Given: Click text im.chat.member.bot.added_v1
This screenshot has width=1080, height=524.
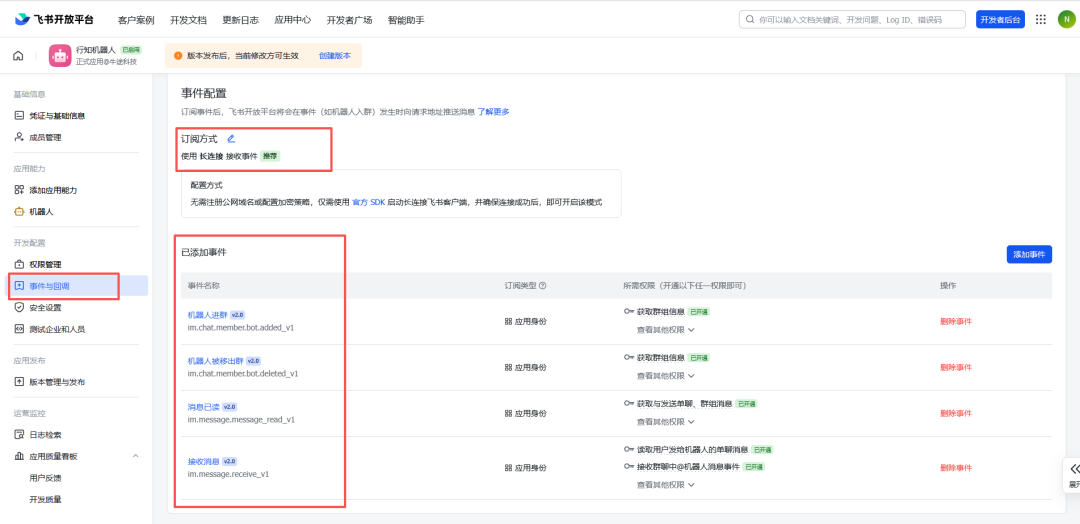Looking at the screenshot, I should click(241, 328).
